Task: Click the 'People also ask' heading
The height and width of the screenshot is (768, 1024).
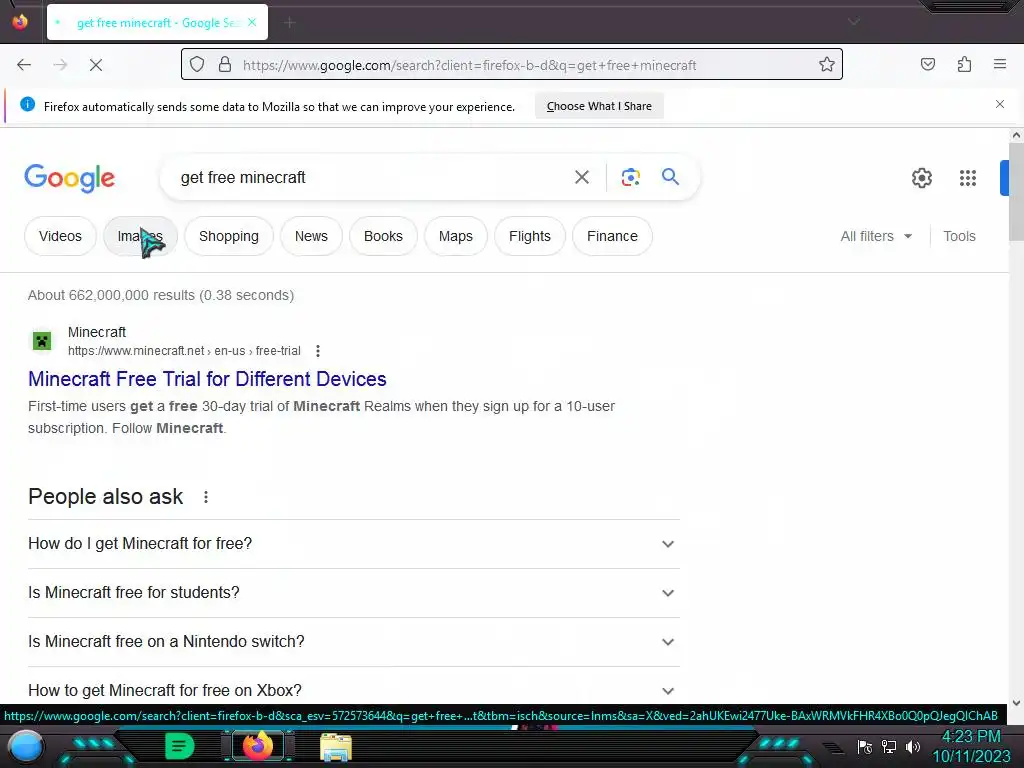Action: click(x=106, y=496)
